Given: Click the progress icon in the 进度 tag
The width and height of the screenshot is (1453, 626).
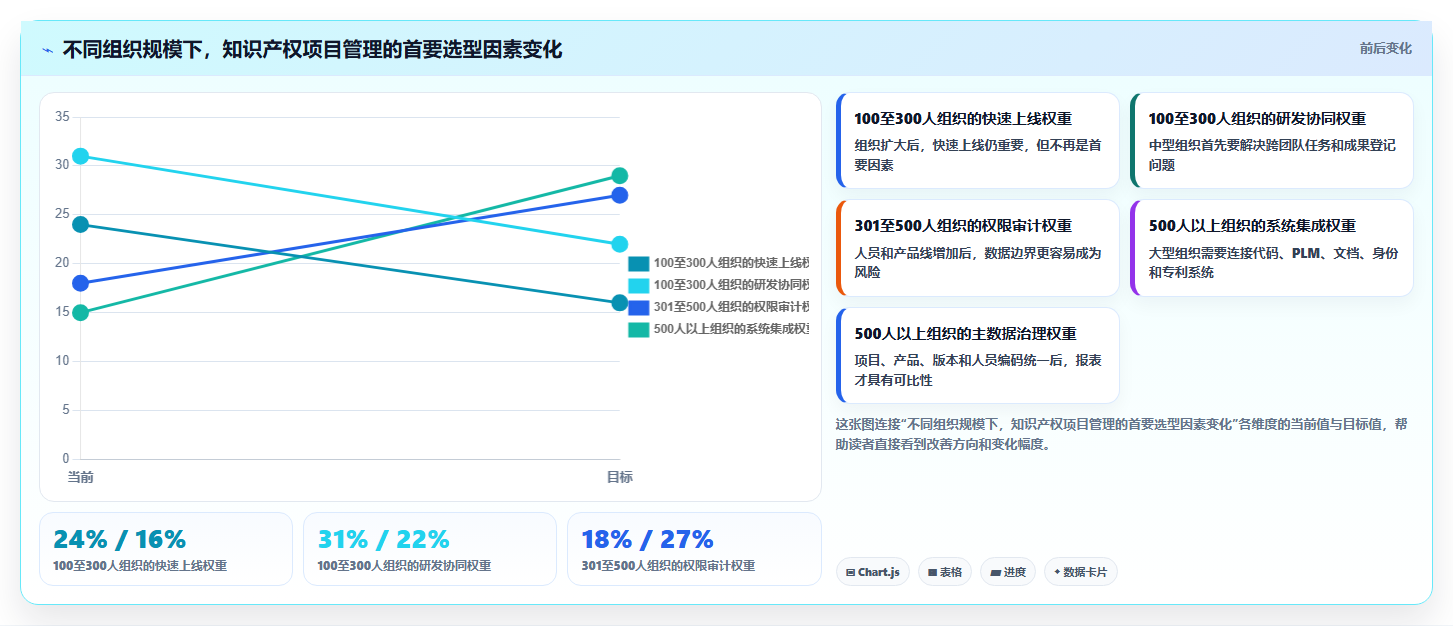Looking at the screenshot, I should click(x=995, y=573).
